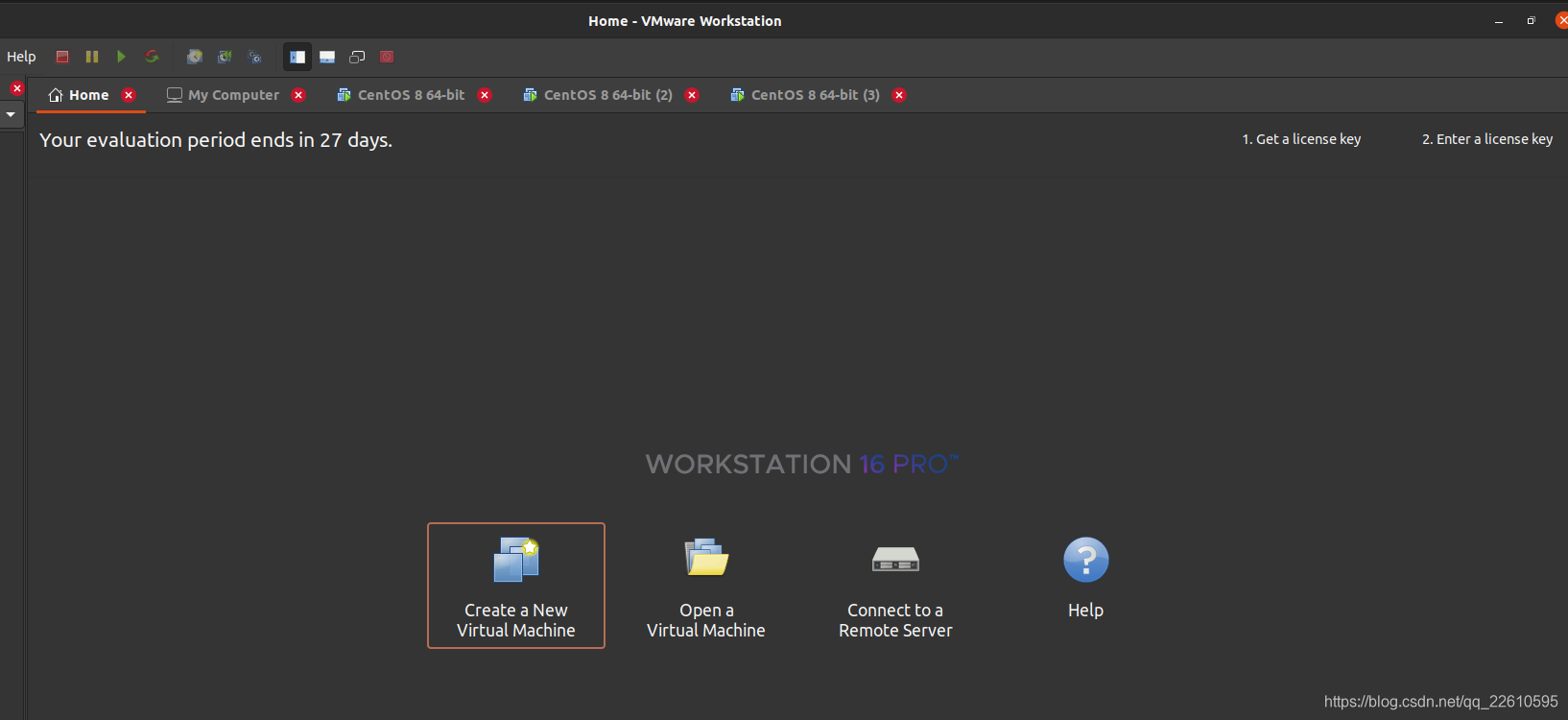1568x720 pixels.
Task: Click the evaluation period ends text
Action: point(216,140)
